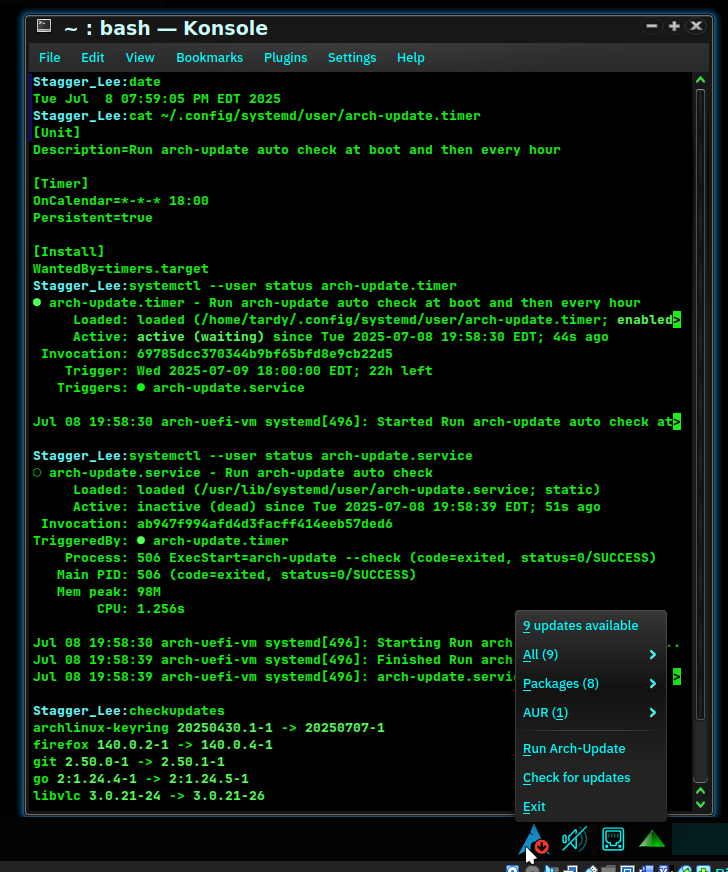Click the 'Persistent=true' line
The height and width of the screenshot is (872, 728).
click(x=92, y=218)
